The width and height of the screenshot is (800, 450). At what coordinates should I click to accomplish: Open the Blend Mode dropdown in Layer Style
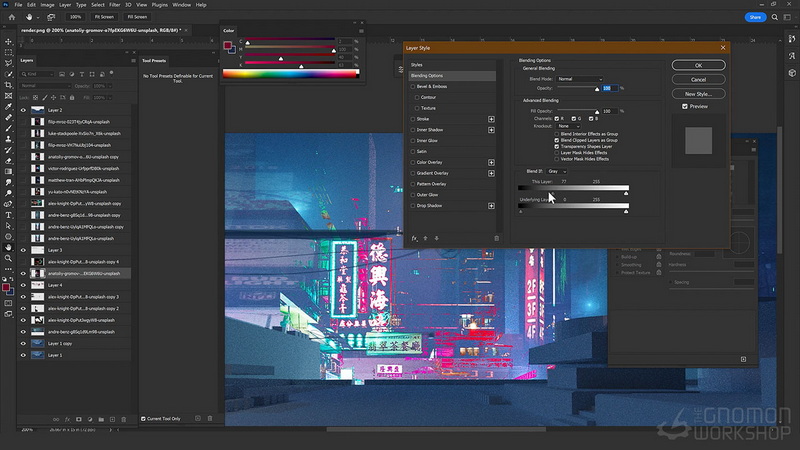click(x=580, y=79)
